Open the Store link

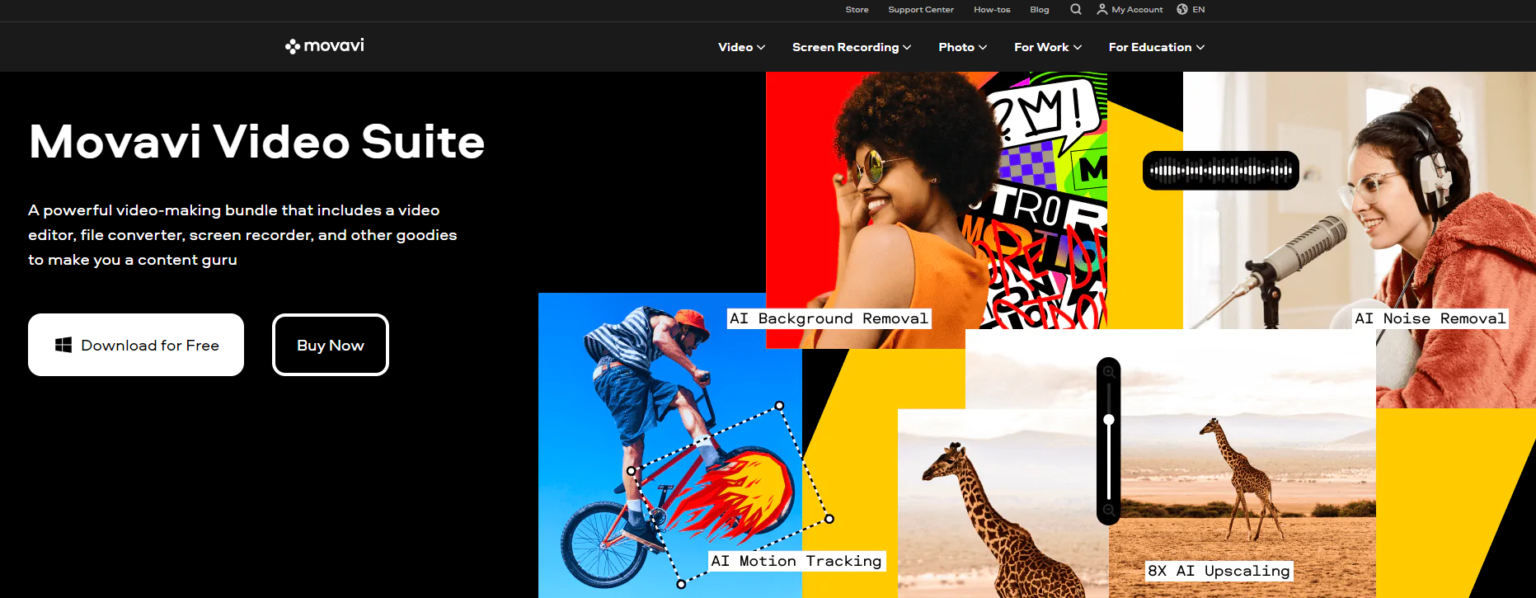point(857,9)
